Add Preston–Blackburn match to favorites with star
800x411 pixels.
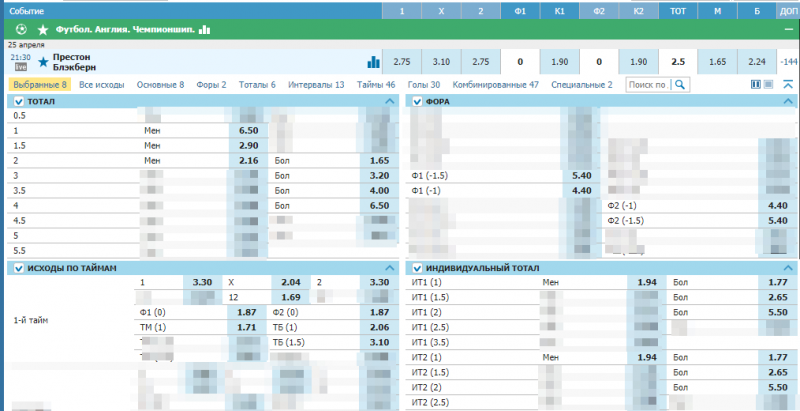(x=42, y=62)
